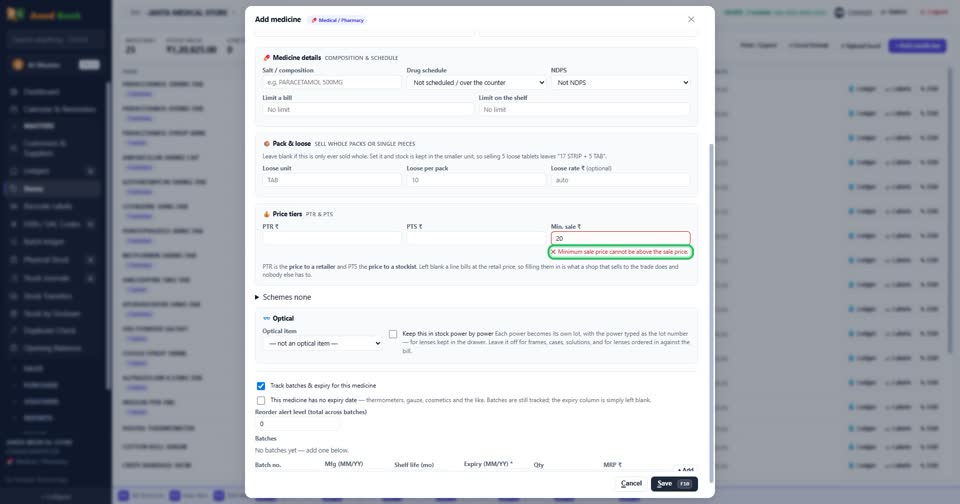Click the Expiry (MM/YY) column header
The height and width of the screenshot is (504, 960).
tap(488, 464)
